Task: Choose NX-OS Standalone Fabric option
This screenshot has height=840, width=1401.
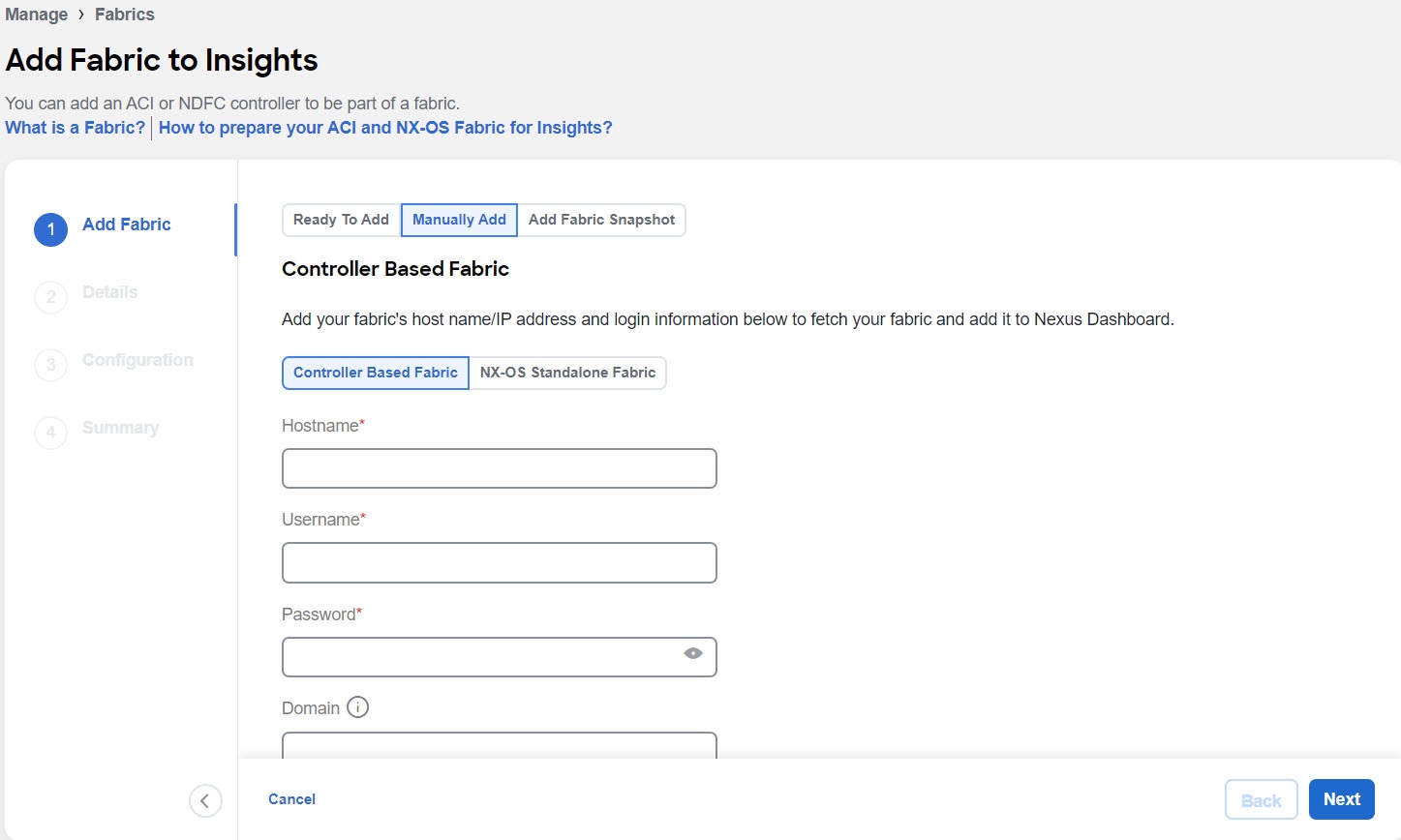Action: point(567,373)
